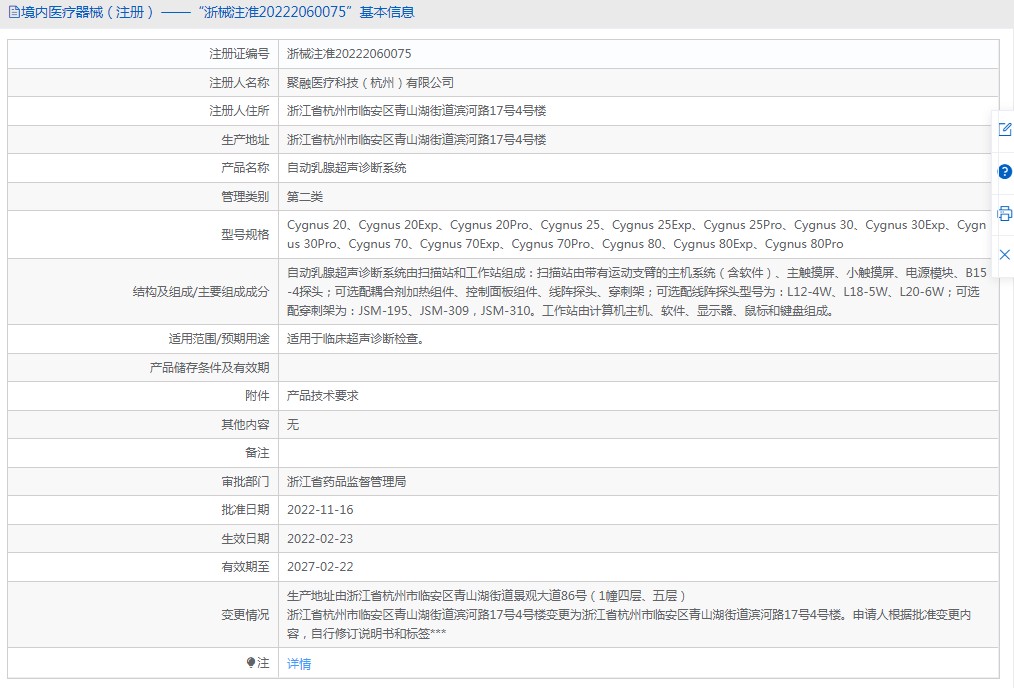Click the document icon in page title
This screenshot has height=688, width=1014.
[14, 12]
